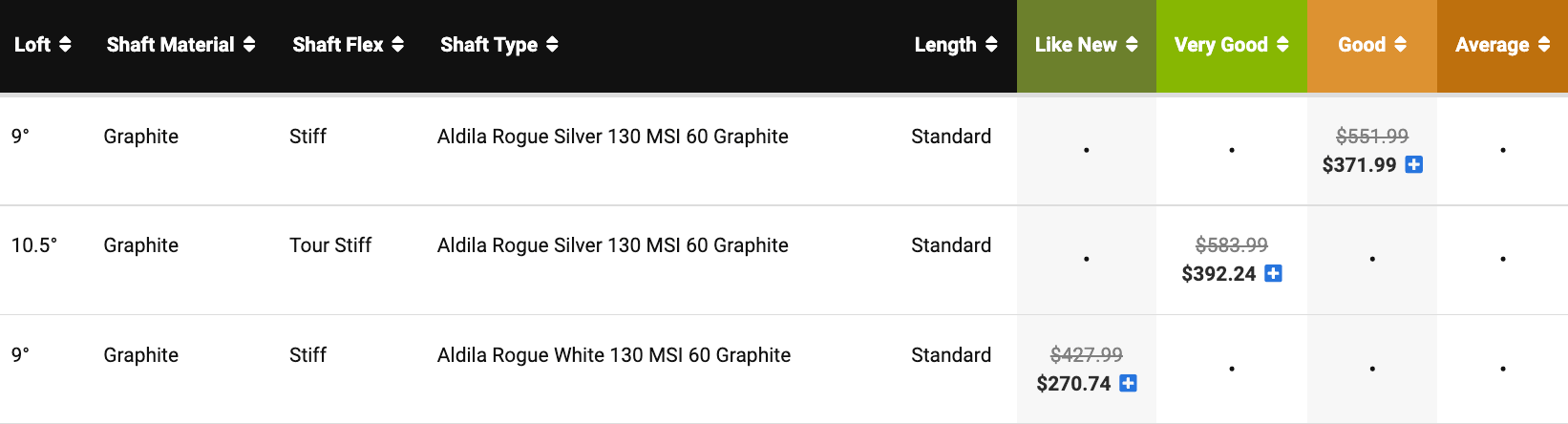The image size is (1568, 424).
Task: Click the Tour Stiff flex cell
Action: pyautogui.click(x=330, y=245)
